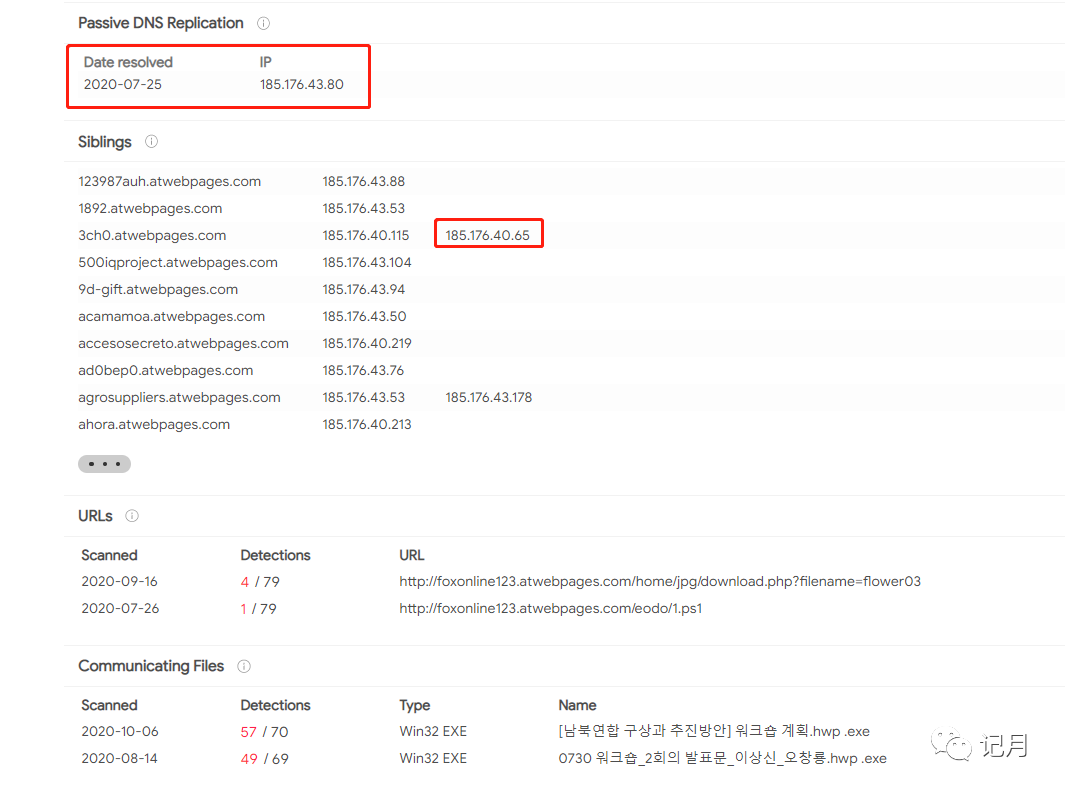Open sibling 1892.atwebpages.com
This screenshot has height=792, width=1065.
150,209
